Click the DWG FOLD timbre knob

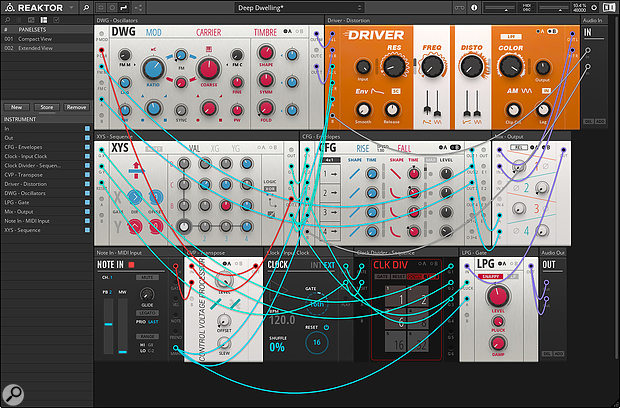pyautogui.click(x=266, y=108)
